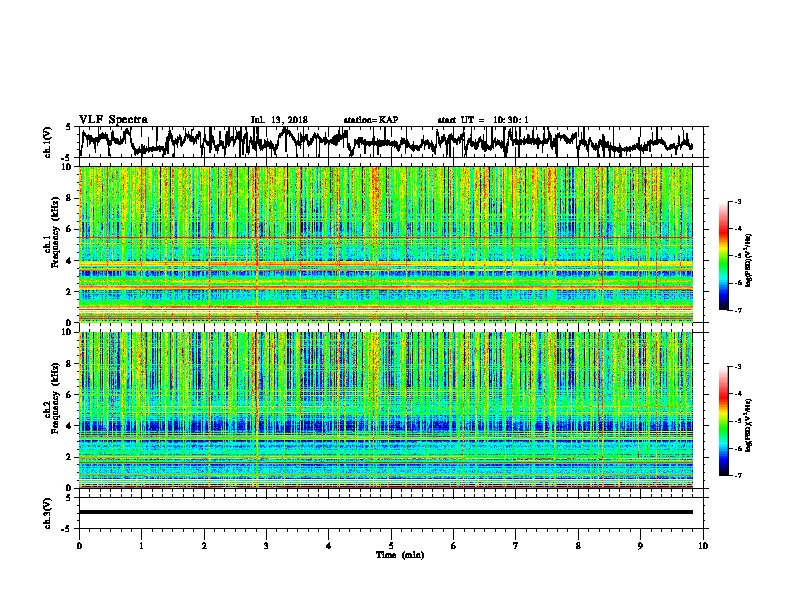The width and height of the screenshot is (792, 612).
Task: Click time axis tick label "3"
Action: (266, 546)
